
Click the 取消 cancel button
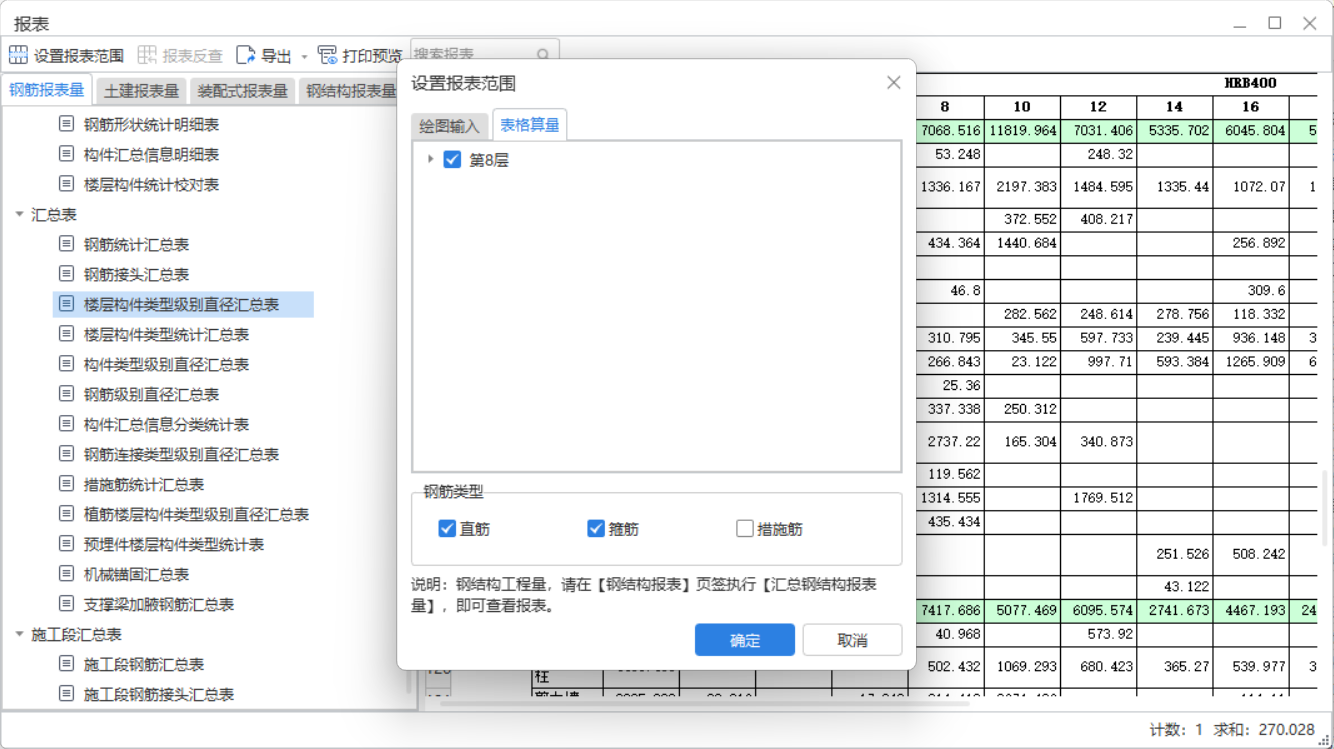point(852,640)
